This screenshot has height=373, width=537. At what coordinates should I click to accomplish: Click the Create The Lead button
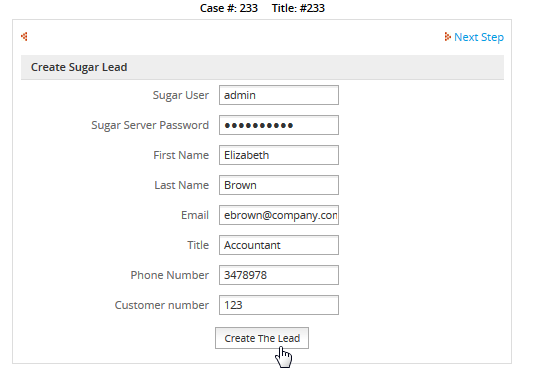click(x=262, y=338)
